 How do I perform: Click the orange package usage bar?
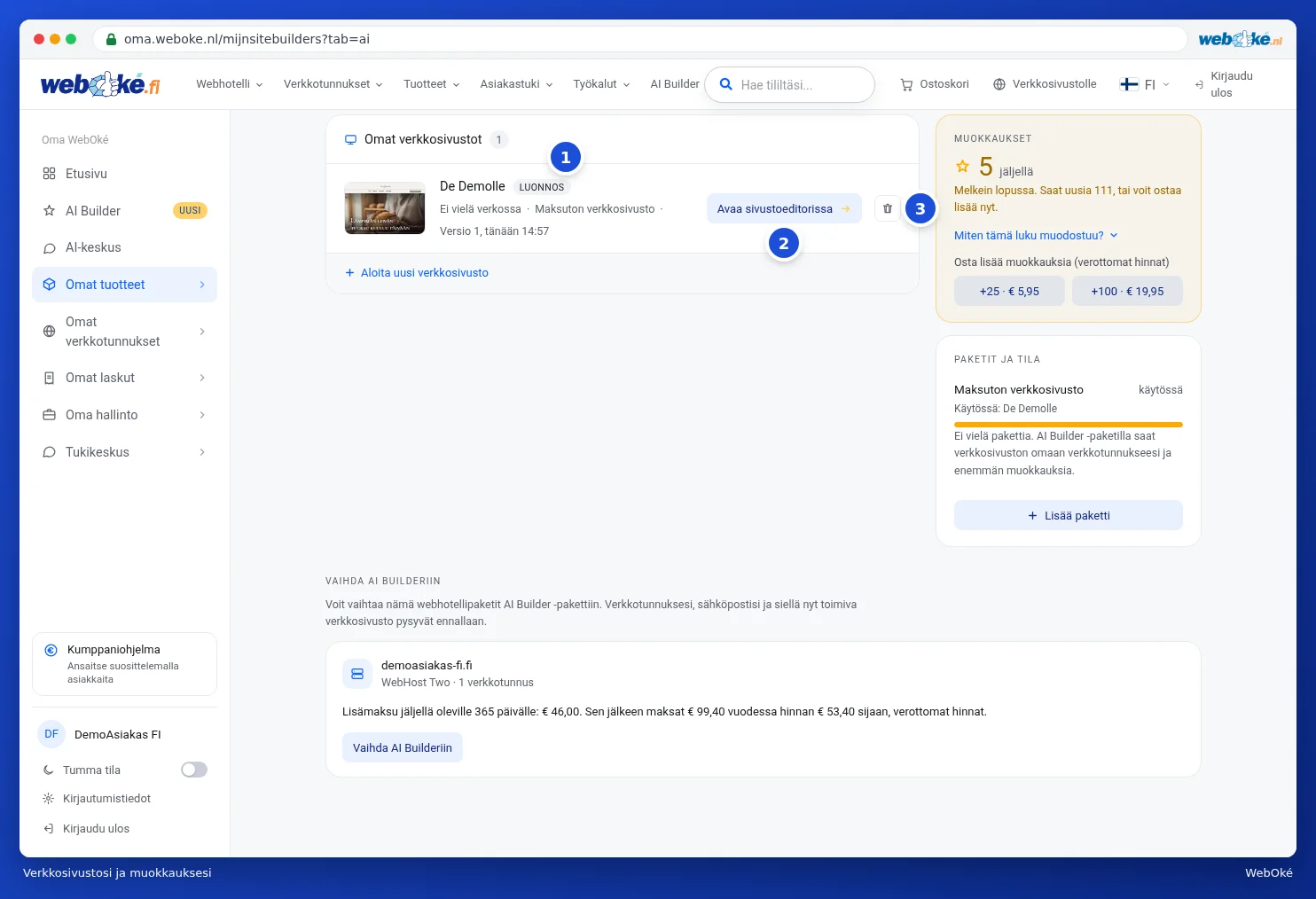[1068, 425]
